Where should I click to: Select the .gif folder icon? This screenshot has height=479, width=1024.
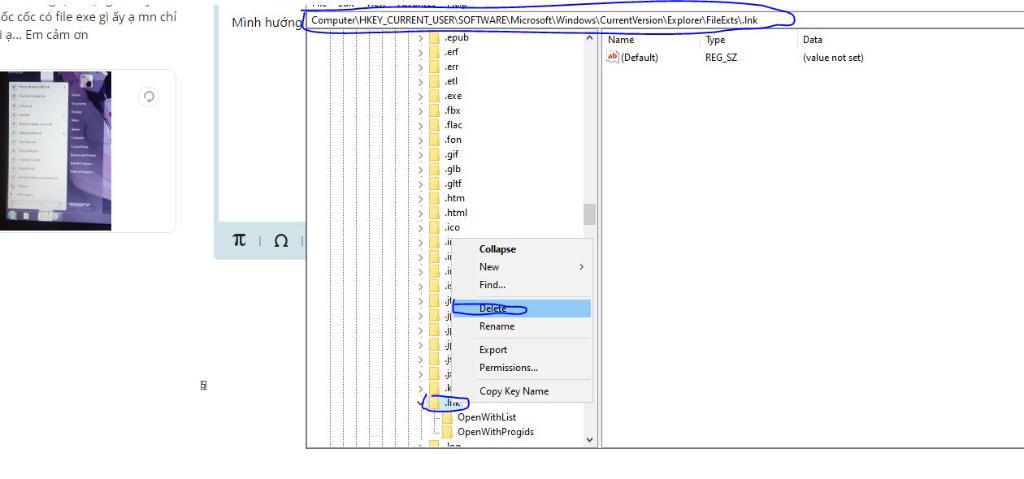434,155
